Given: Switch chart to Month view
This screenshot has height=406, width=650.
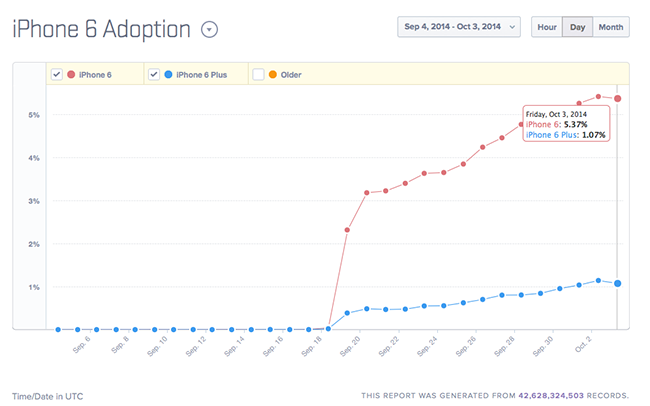Looking at the screenshot, I should point(611,27).
